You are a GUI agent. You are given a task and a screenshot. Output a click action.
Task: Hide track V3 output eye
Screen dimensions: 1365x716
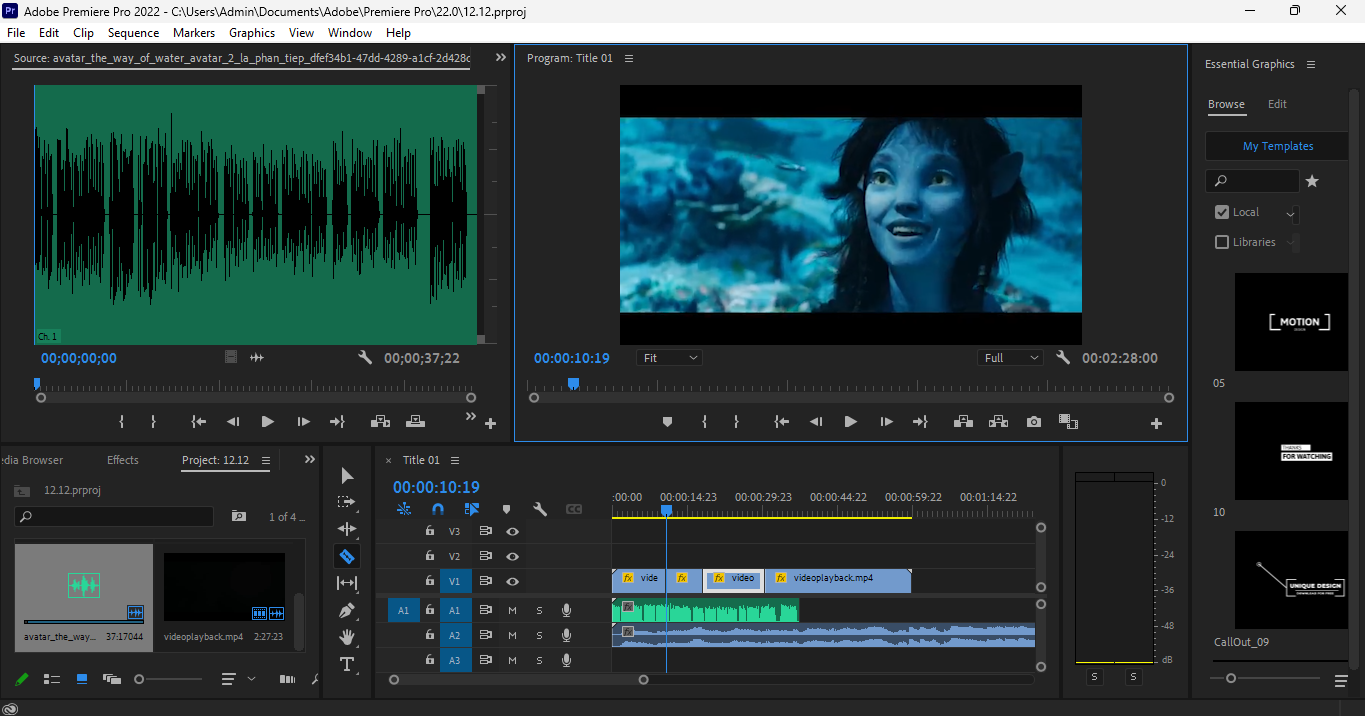(512, 531)
